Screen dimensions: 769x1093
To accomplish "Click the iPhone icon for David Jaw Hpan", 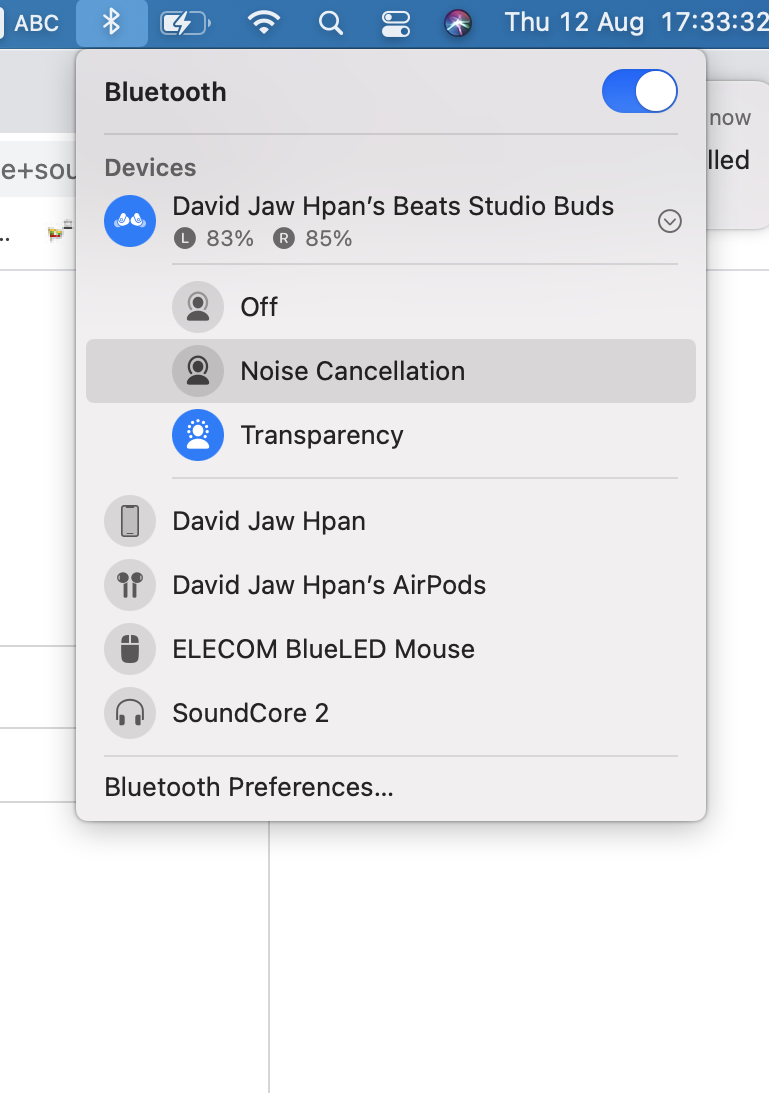I will 130,521.
